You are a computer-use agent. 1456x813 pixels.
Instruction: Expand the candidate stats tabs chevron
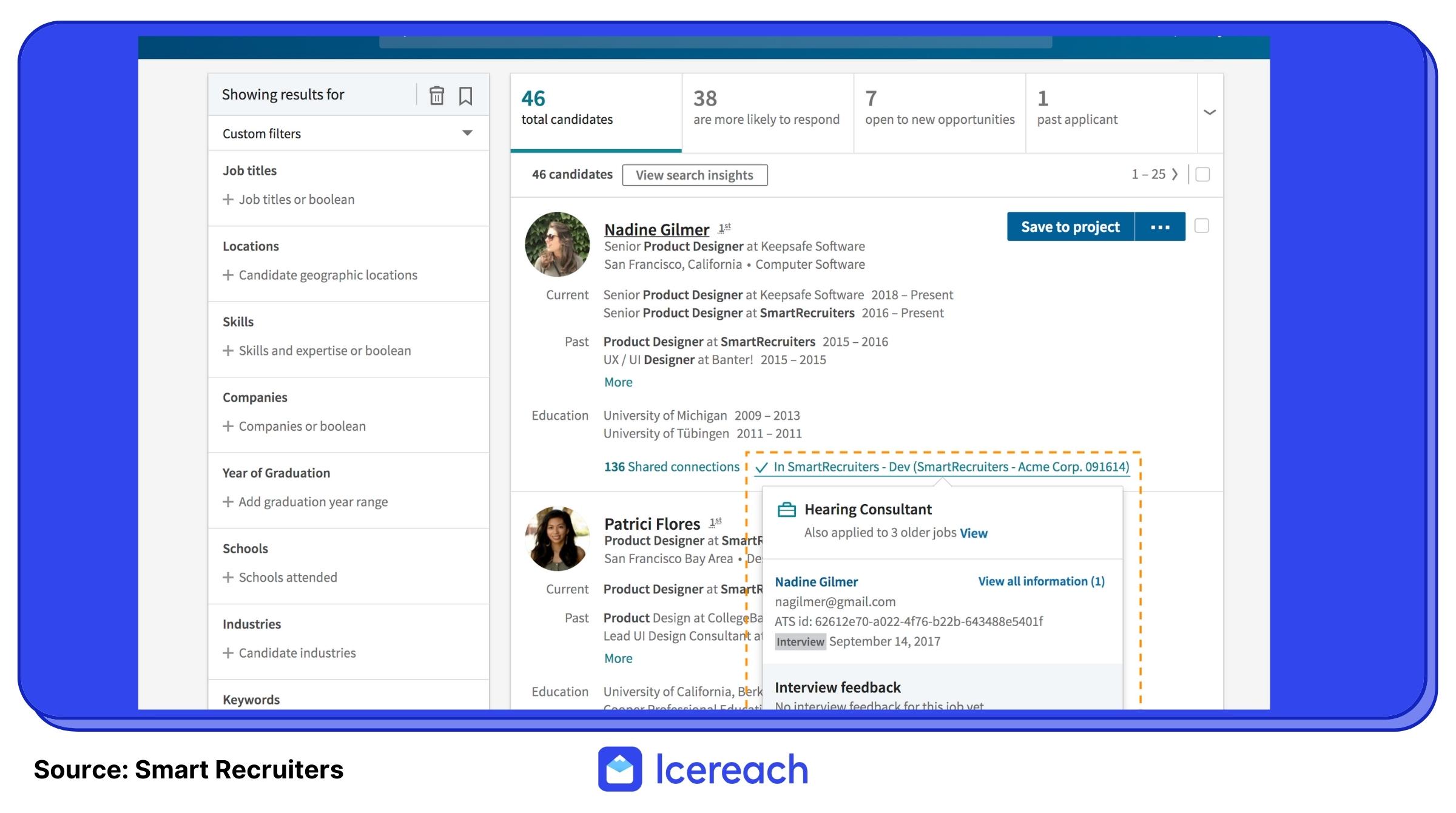(x=1209, y=113)
